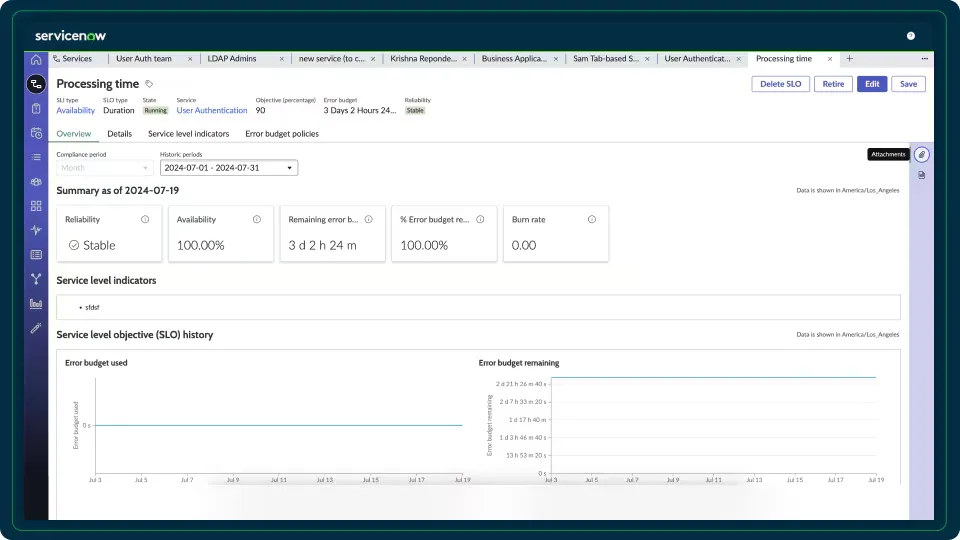
Task: Click the info icon on Availability card
Action: tap(257, 219)
